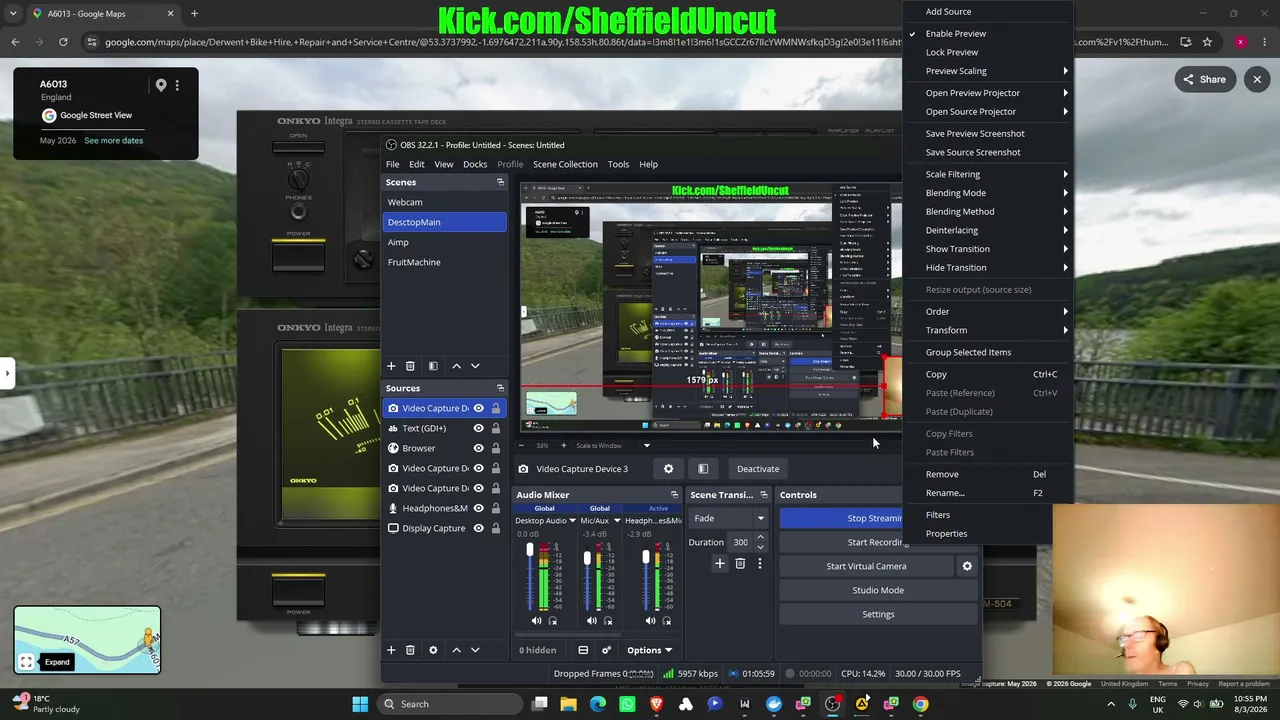Open Audio Mixer advanced properties gears icon
The width and height of the screenshot is (1280, 720).
[606, 650]
